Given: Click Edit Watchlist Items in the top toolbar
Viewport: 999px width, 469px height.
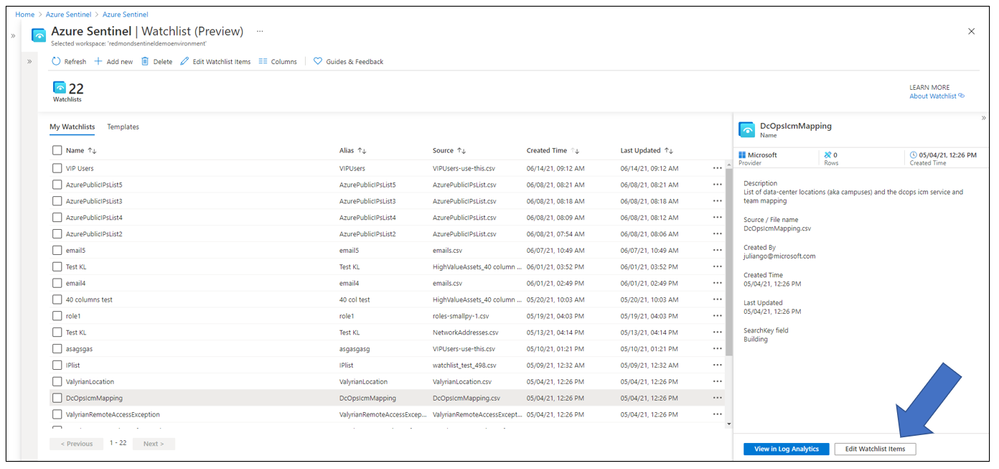Looking at the screenshot, I should [x=215, y=62].
